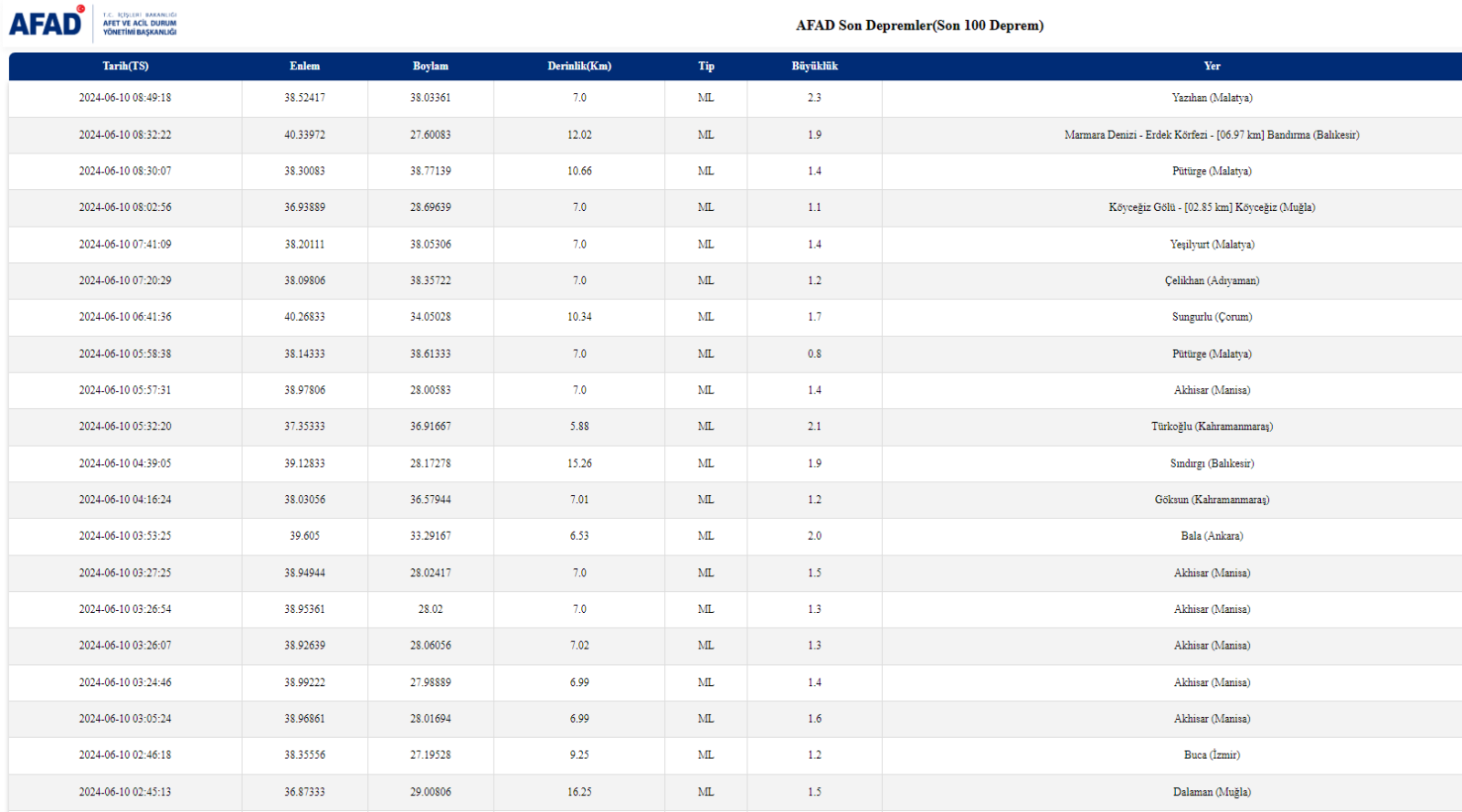
Task: Click location Göksun (Kahramanmaraş)
Action: [1212, 500]
